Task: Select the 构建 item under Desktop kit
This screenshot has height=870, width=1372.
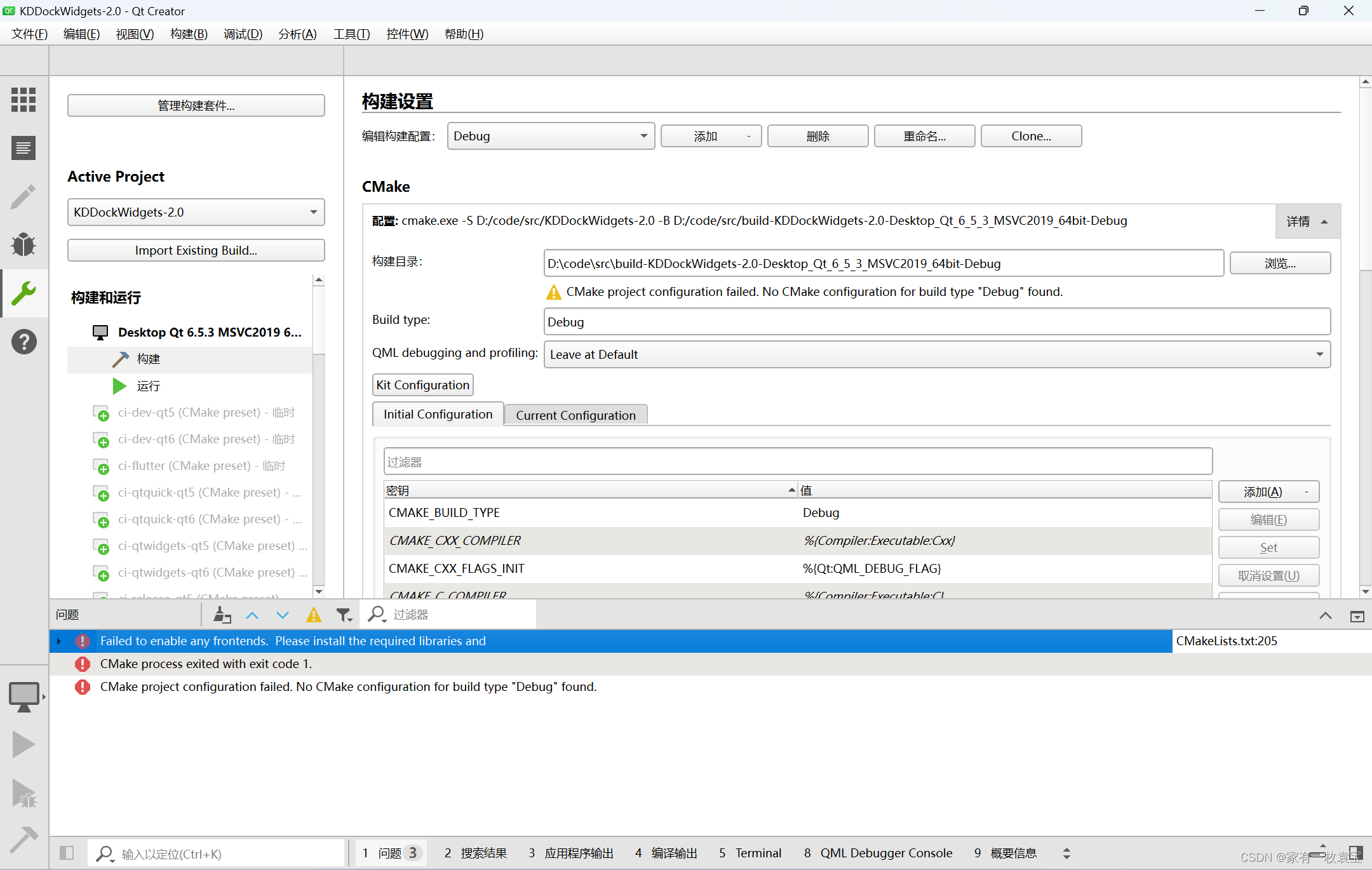Action: (189, 359)
